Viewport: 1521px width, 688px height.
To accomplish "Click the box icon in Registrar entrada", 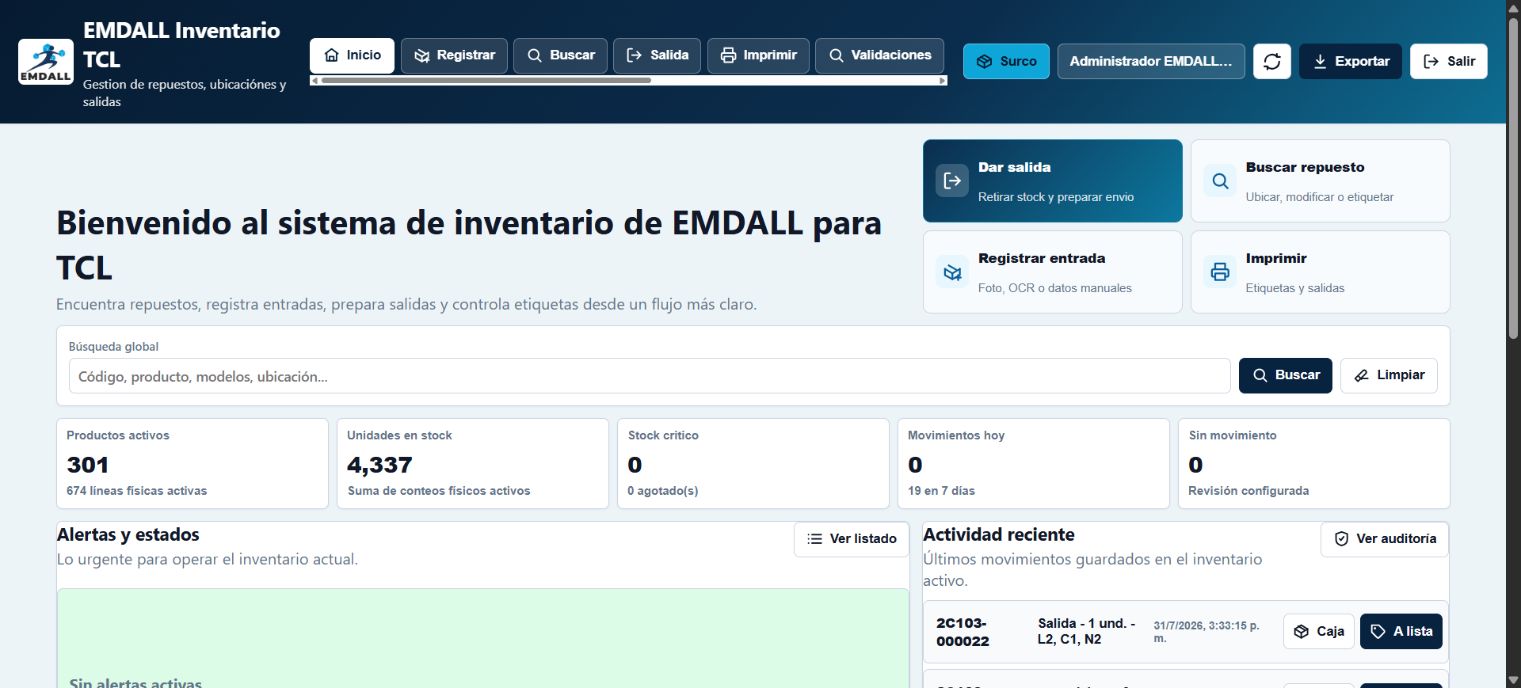I will (x=952, y=272).
